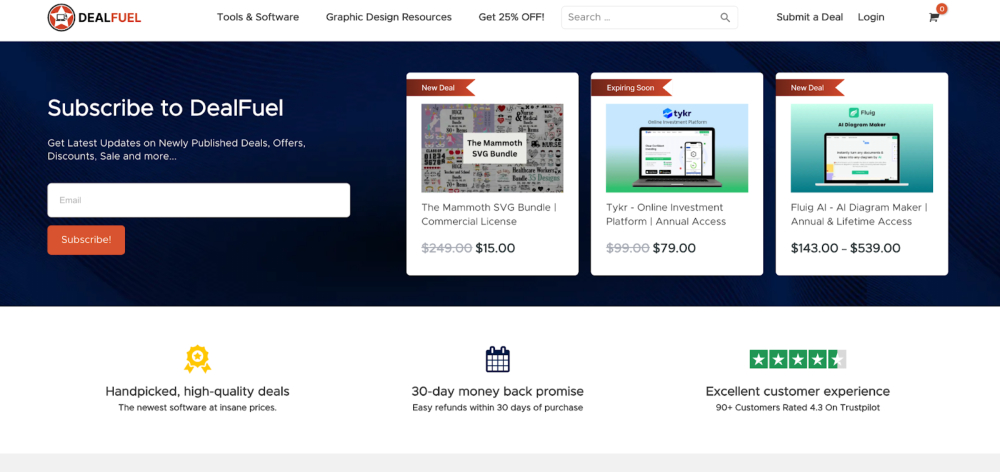Open the Tykr investment platform thumbnail
This screenshot has height=472, width=1000.
point(677,148)
